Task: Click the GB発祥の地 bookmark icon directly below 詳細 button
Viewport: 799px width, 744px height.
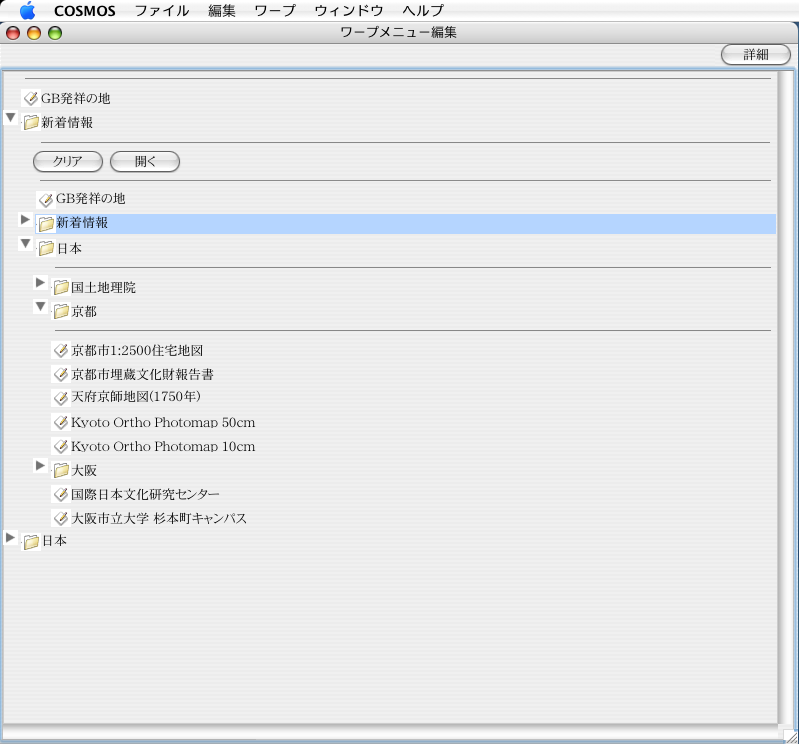Action: click(x=31, y=98)
